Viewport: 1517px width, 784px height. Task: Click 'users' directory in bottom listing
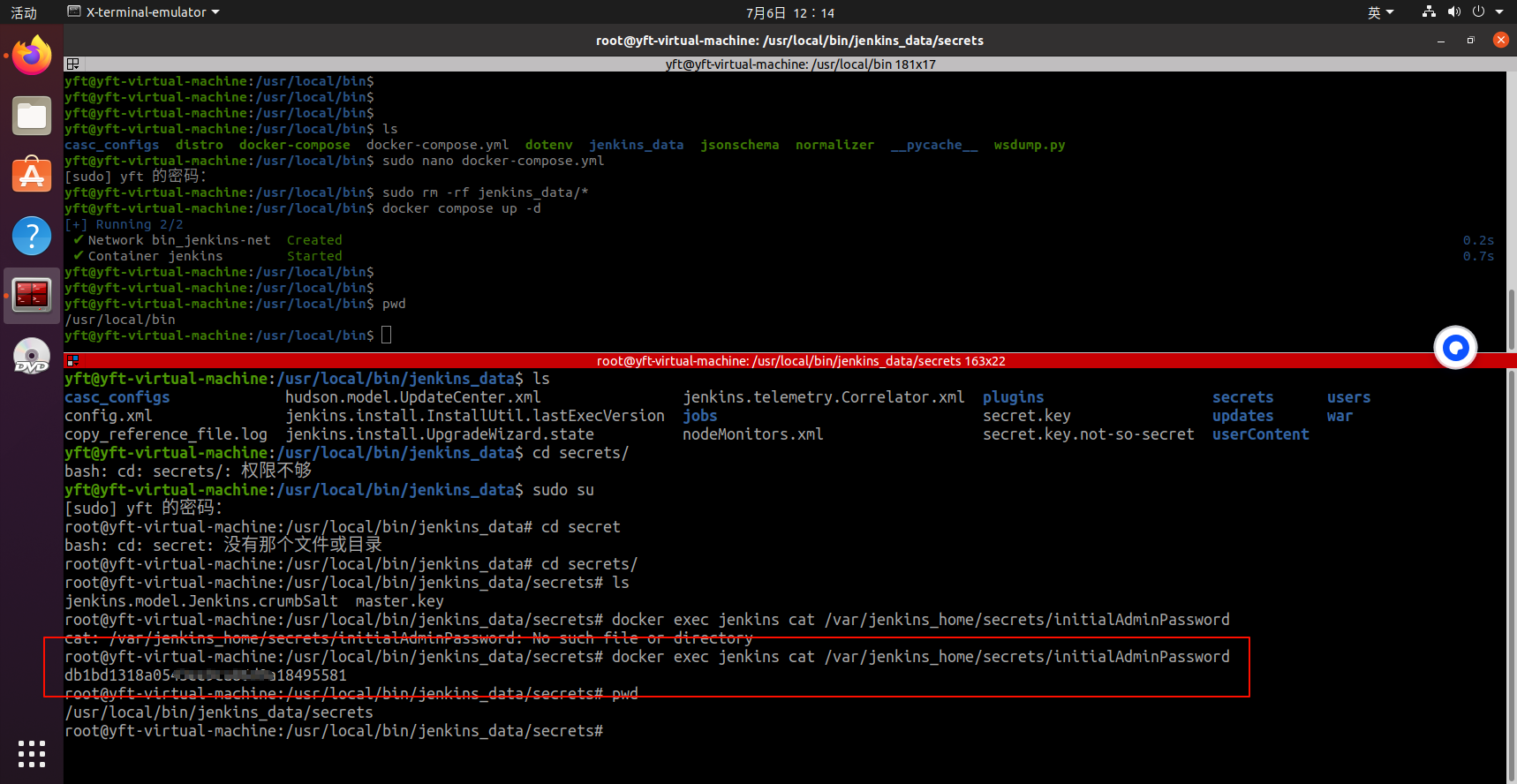coord(1348,397)
